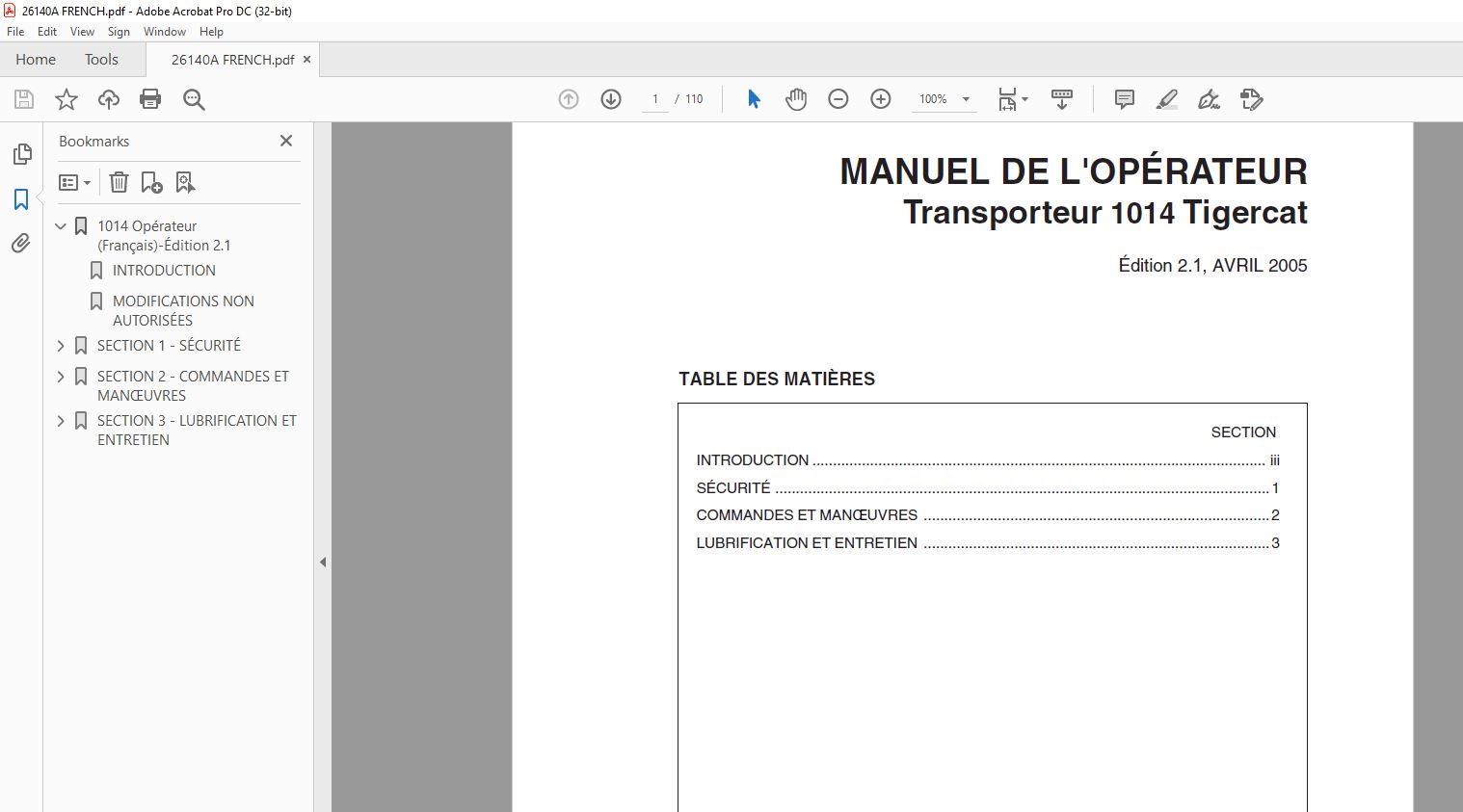This screenshot has width=1463, height=812.
Task: Expand SECTION 3 - LUBRIFICATION ET ENTRETIEN
Action: pos(61,421)
